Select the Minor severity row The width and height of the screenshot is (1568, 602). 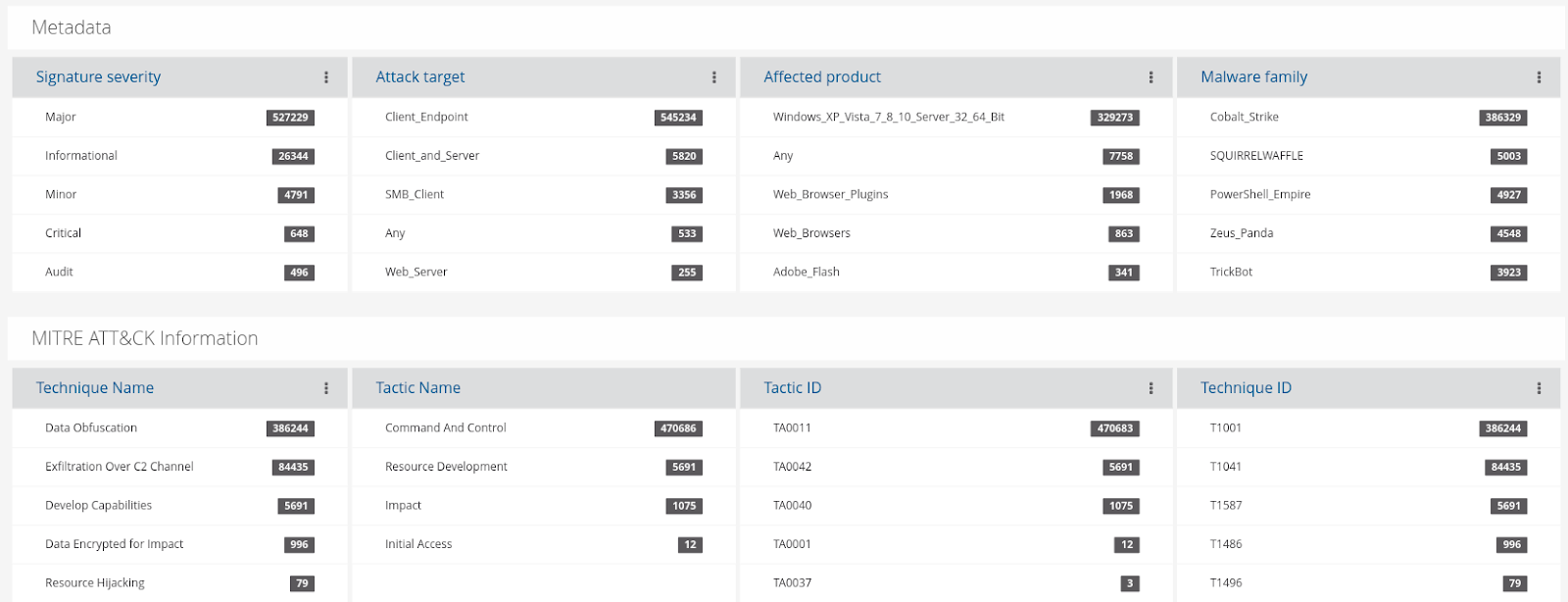point(180,194)
